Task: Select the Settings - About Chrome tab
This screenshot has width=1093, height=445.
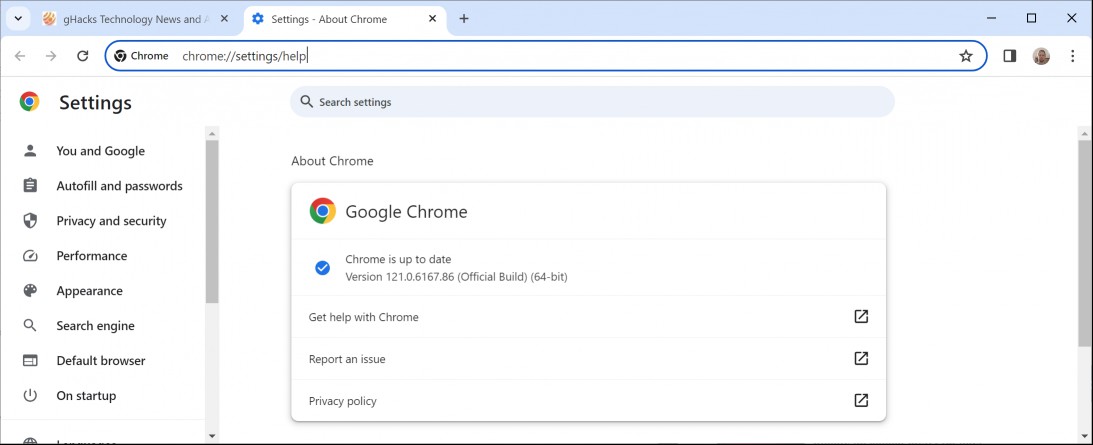Action: [345, 19]
